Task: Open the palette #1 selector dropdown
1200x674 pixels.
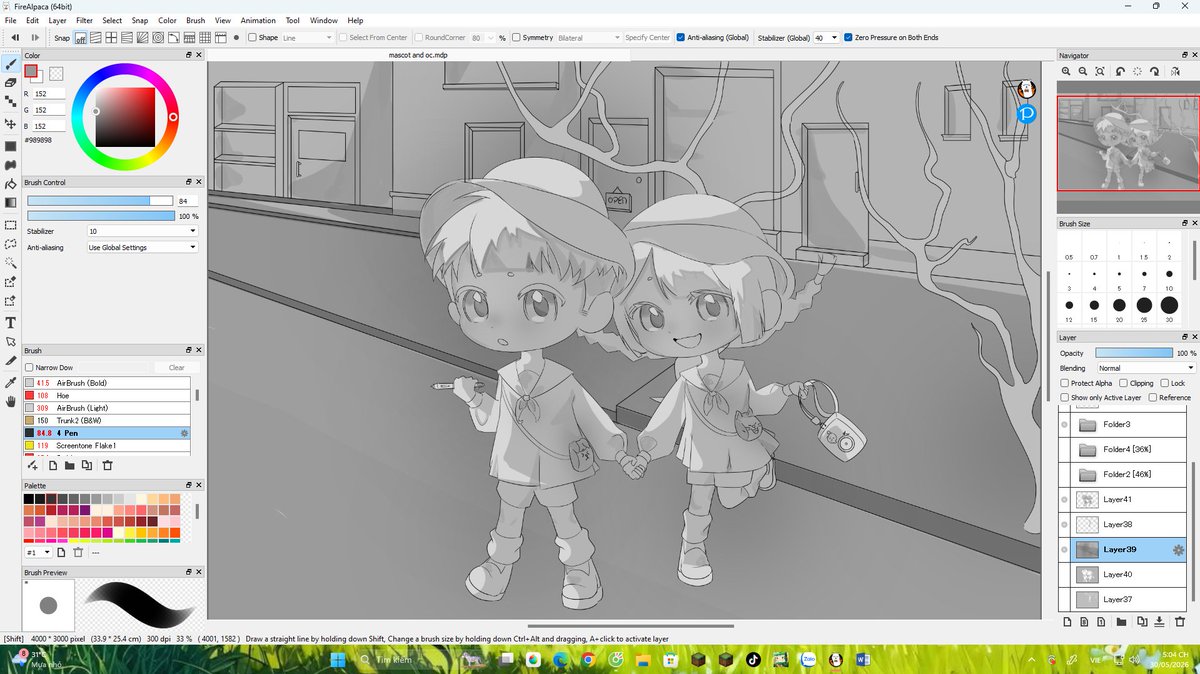Action: pos(38,552)
